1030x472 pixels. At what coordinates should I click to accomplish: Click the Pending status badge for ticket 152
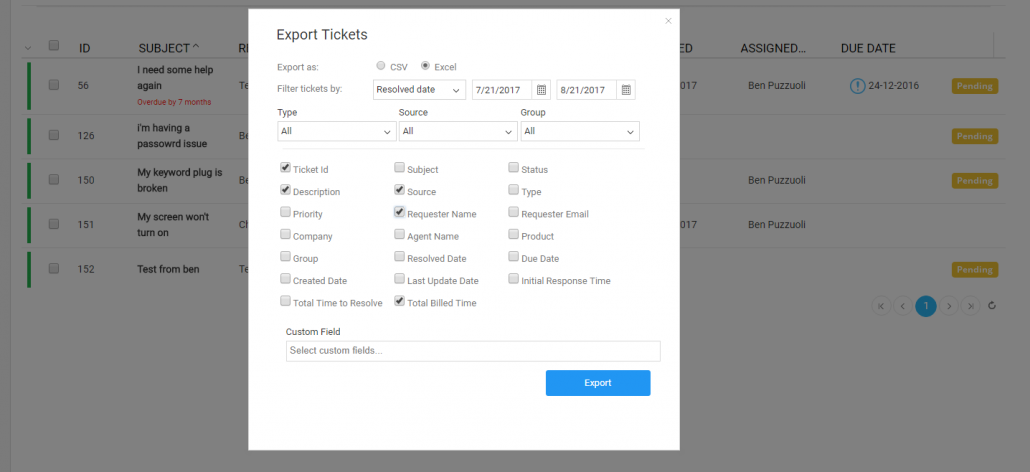click(975, 270)
